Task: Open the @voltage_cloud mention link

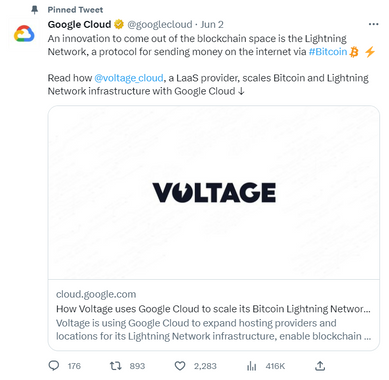Action: [129, 78]
